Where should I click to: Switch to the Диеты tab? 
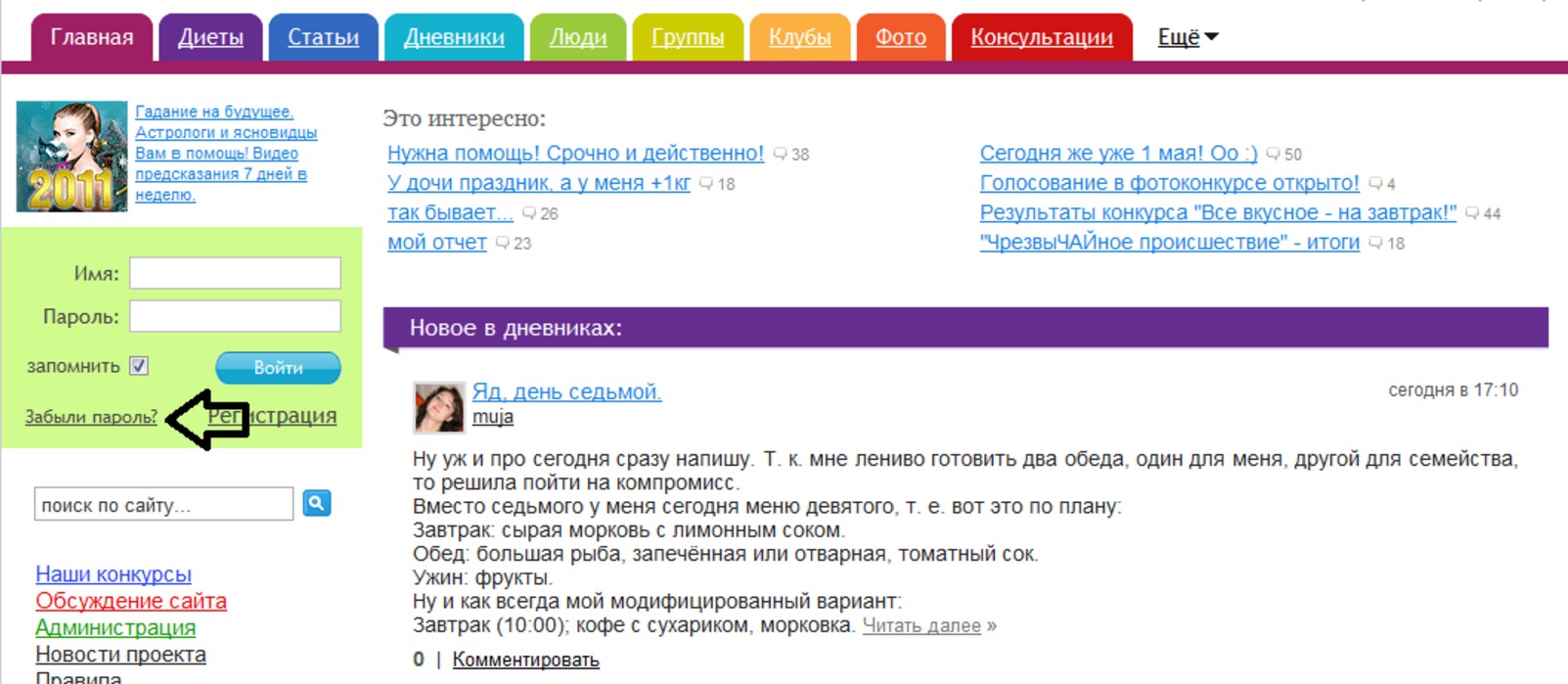210,38
